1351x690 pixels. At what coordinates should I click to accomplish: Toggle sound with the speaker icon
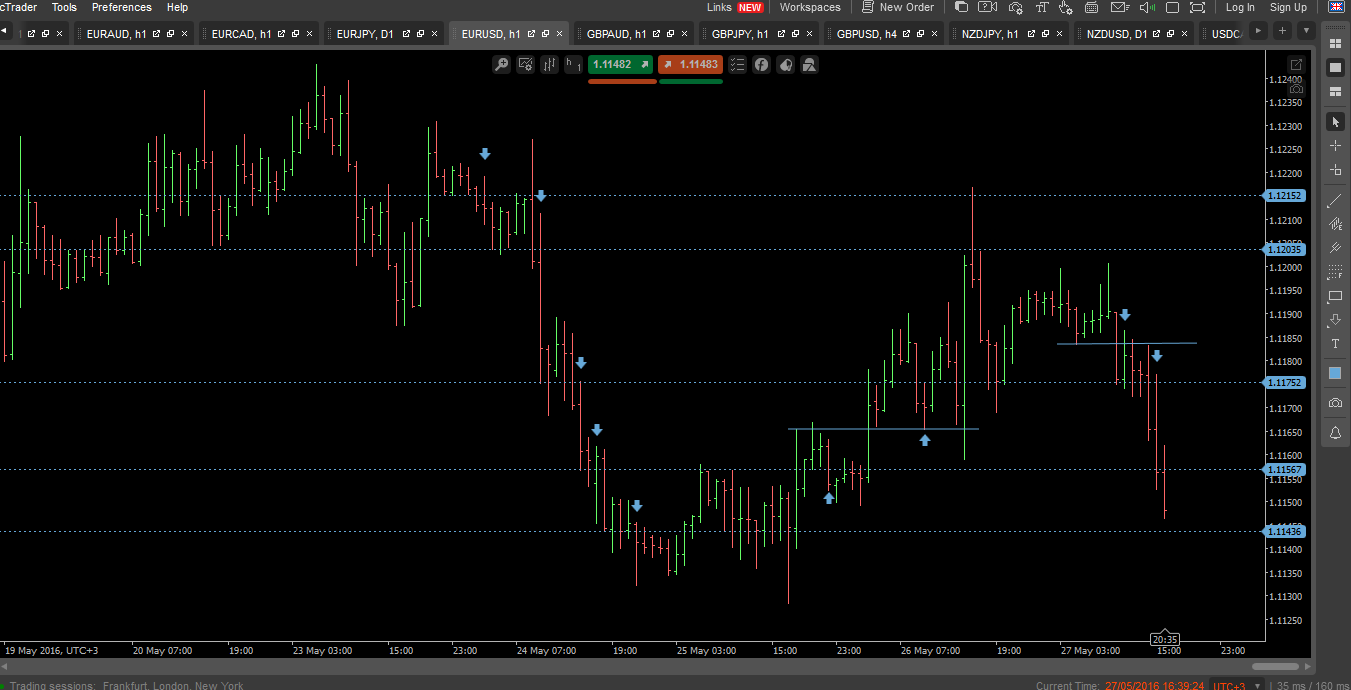(1148, 7)
